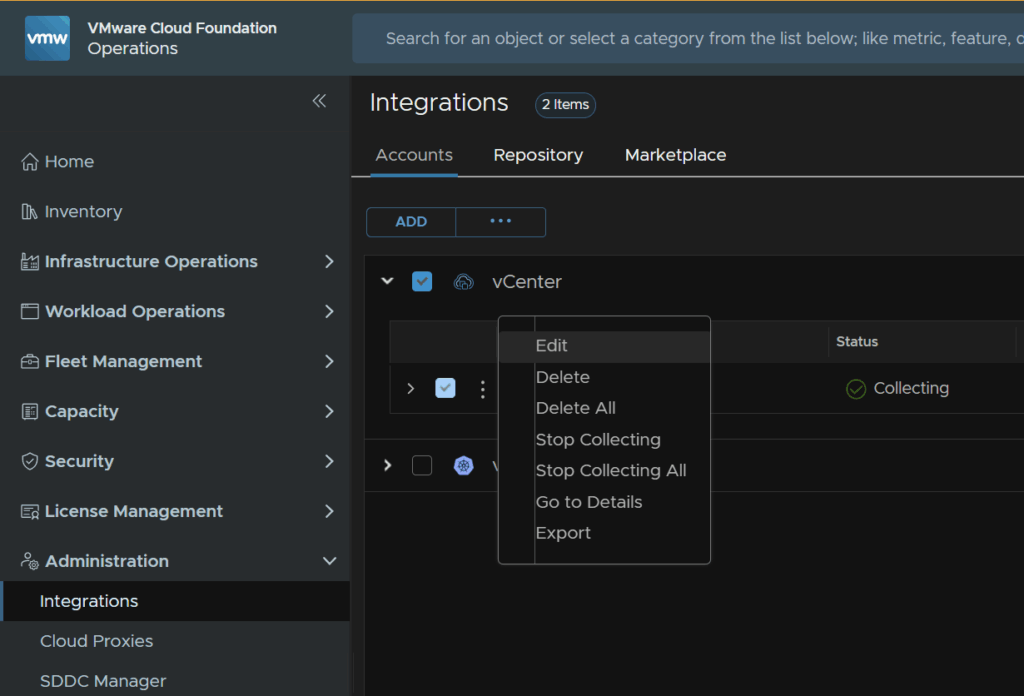Expand the Security menu chevron
Screen dimensions: 1024x696
point(329,461)
